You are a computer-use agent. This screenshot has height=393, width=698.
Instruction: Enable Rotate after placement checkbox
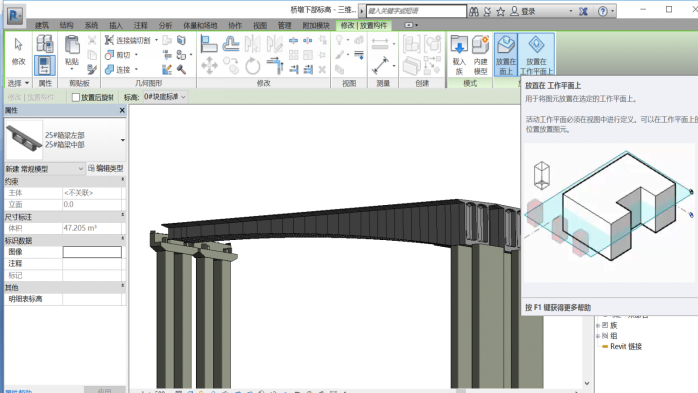(x=76, y=97)
